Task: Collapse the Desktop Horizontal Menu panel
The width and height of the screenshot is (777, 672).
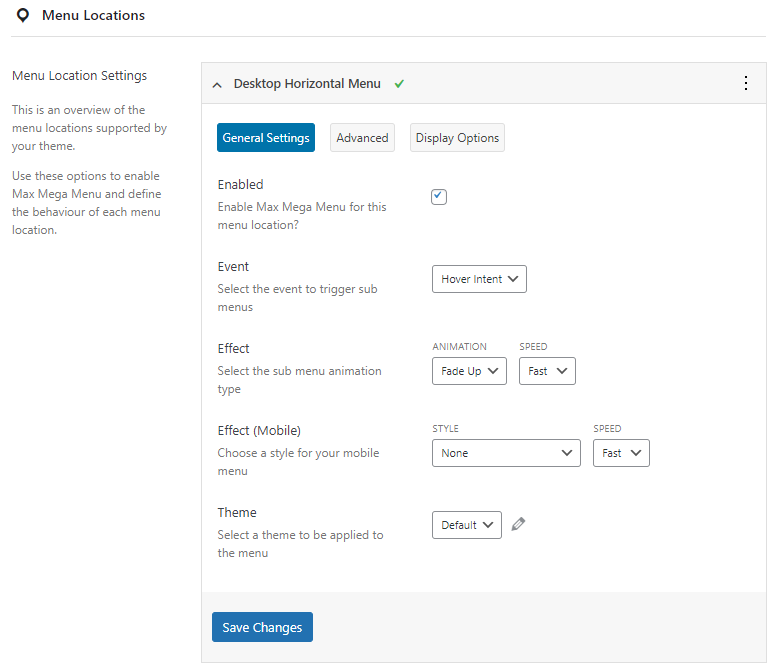Action: pos(217,85)
